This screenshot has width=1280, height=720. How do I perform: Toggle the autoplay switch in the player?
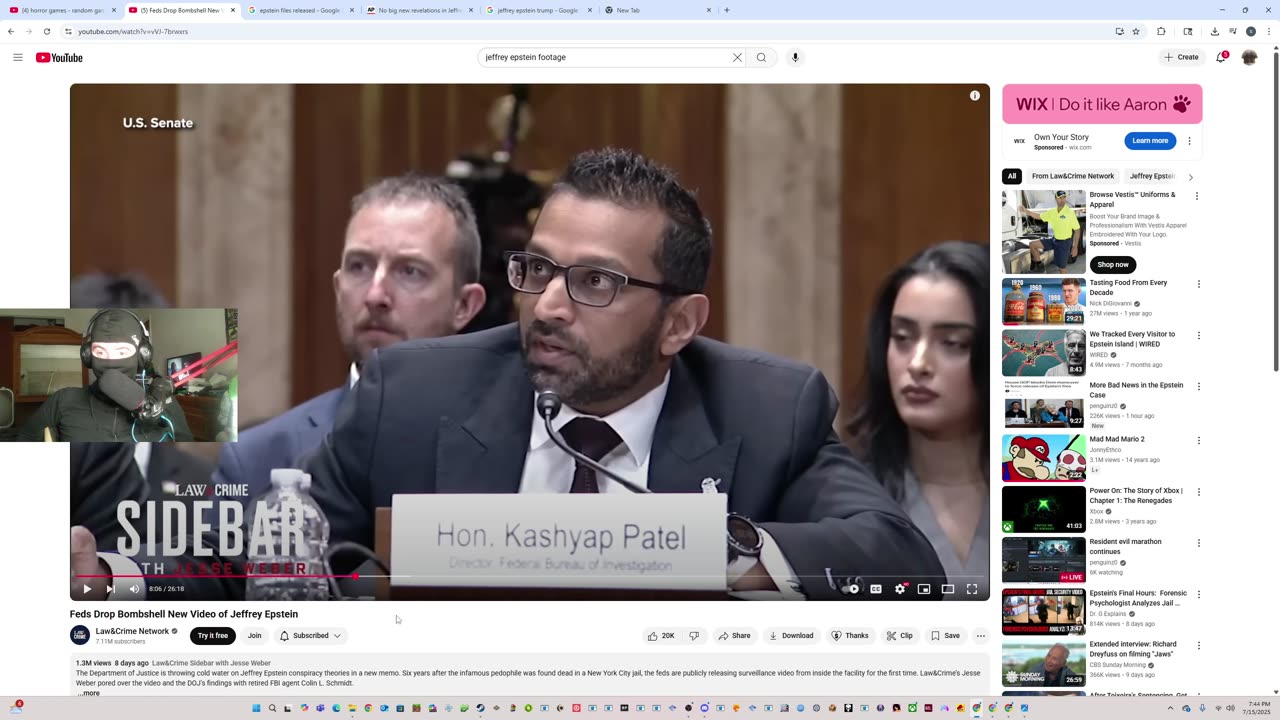(851, 589)
